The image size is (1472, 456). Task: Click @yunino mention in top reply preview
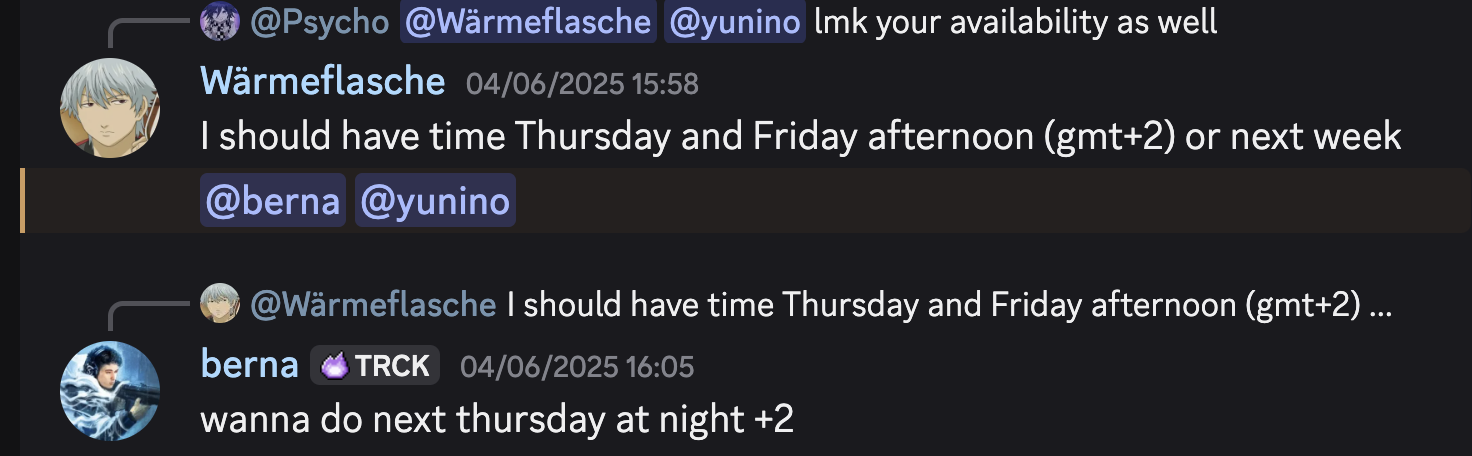(734, 21)
